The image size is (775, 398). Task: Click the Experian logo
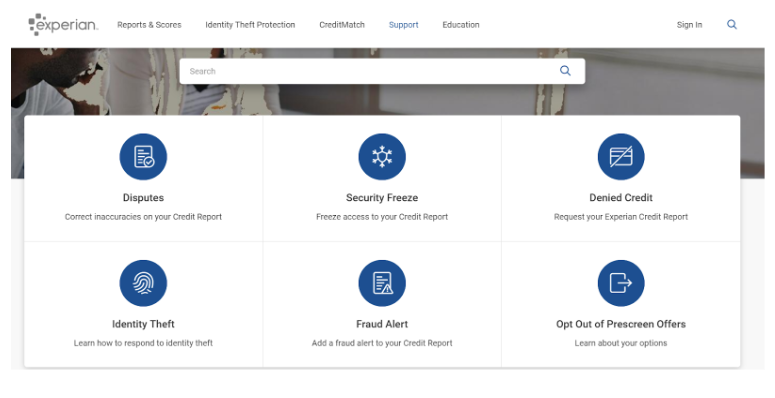(x=63, y=24)
